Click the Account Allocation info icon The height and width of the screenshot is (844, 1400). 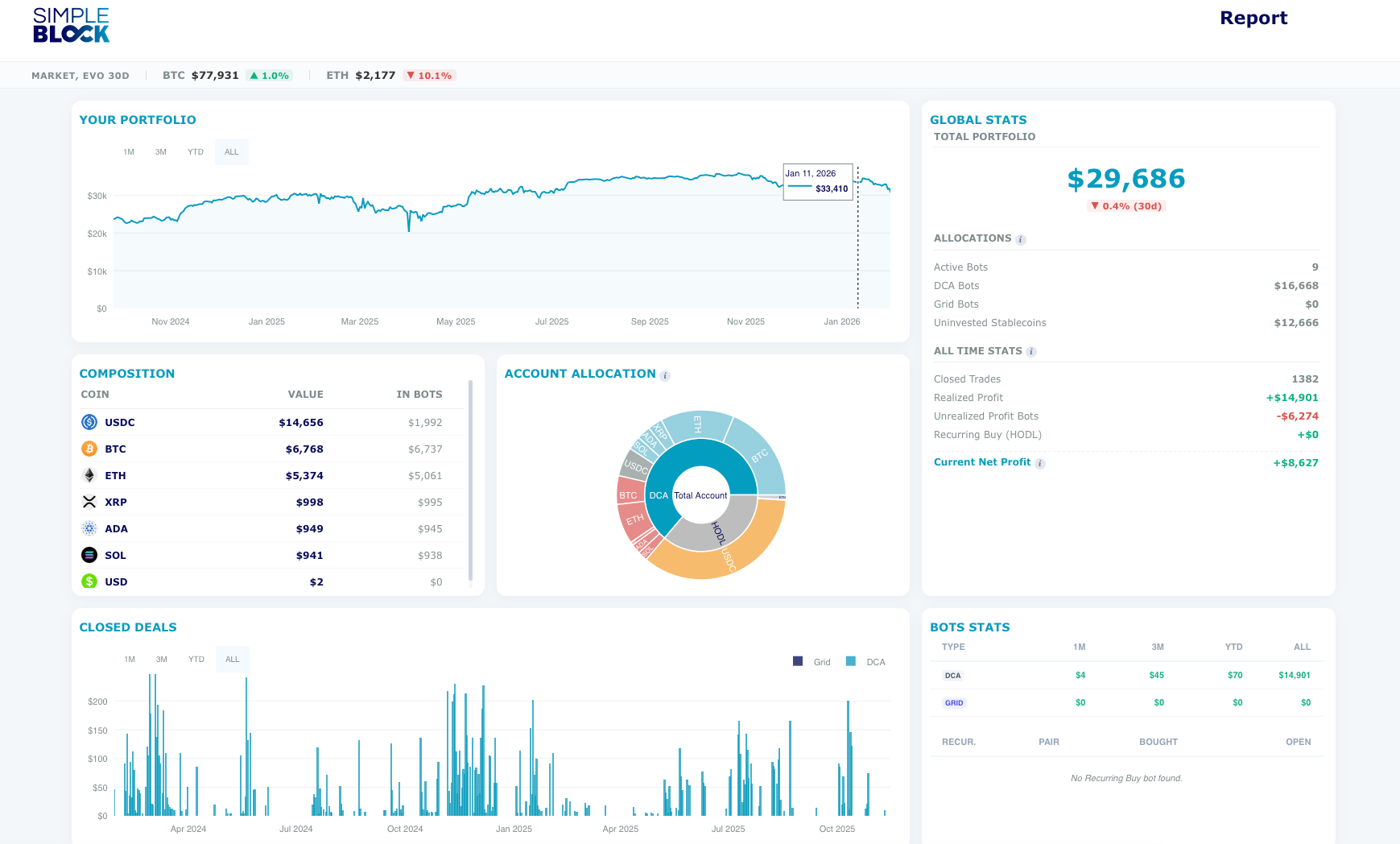(665, 376)
